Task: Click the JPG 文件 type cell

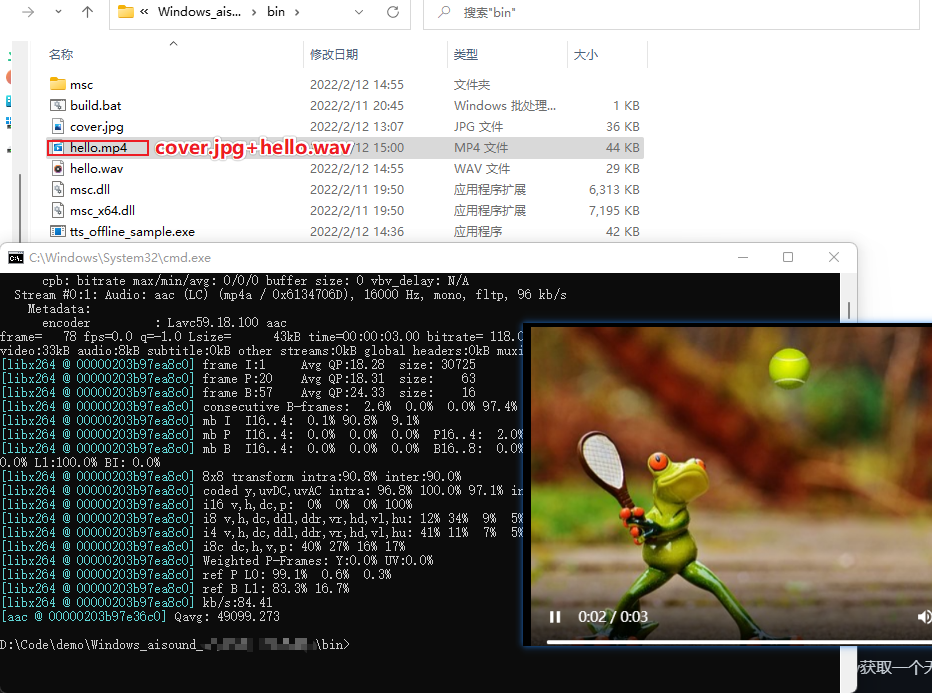Action: (478, 127)
